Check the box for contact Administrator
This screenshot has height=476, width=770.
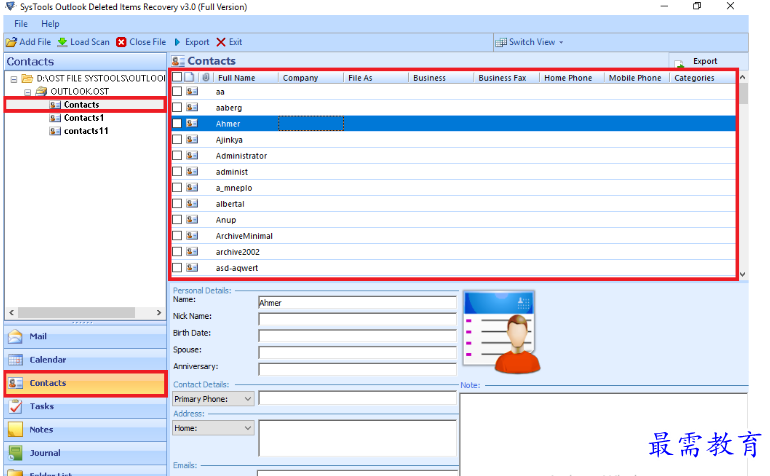177,155
